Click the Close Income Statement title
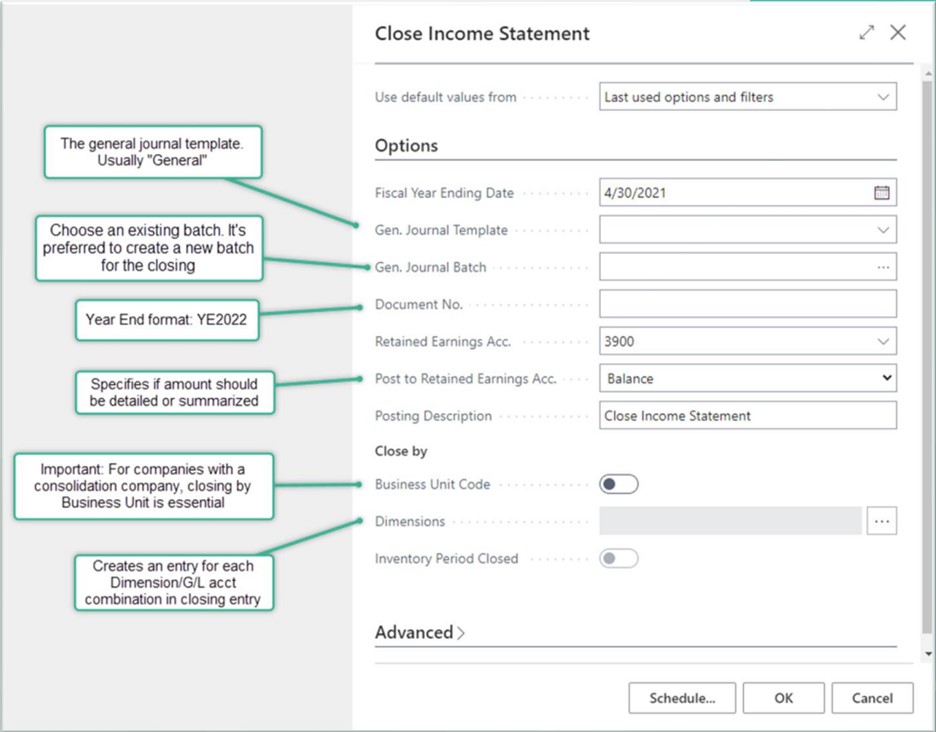The height and width of the screenshot is (732, 936). click(x=482, y=33)
